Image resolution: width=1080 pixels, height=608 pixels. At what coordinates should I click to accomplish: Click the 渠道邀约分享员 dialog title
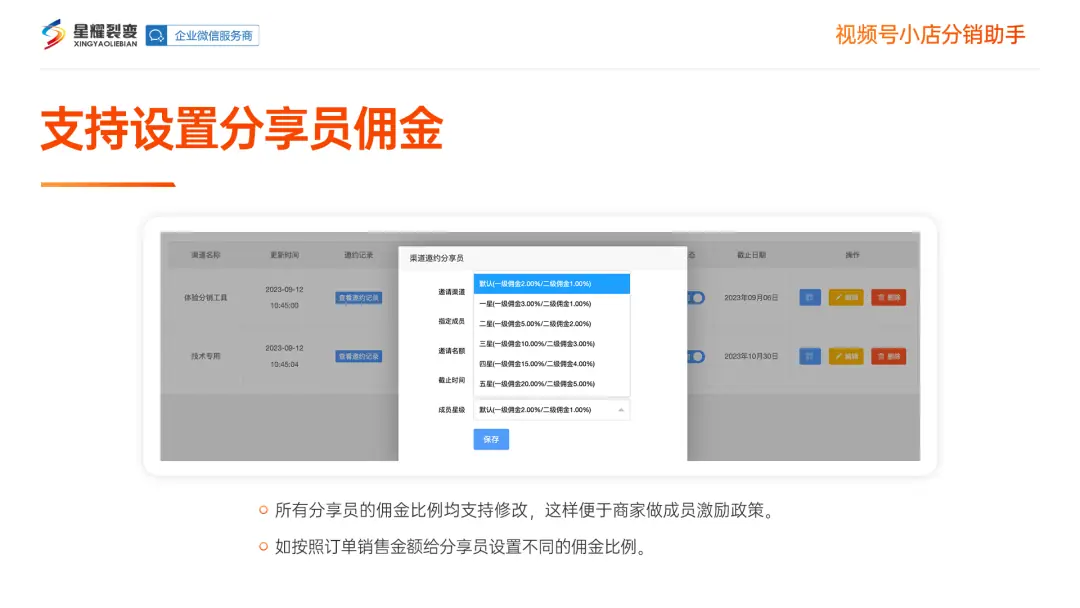[437, 258]
